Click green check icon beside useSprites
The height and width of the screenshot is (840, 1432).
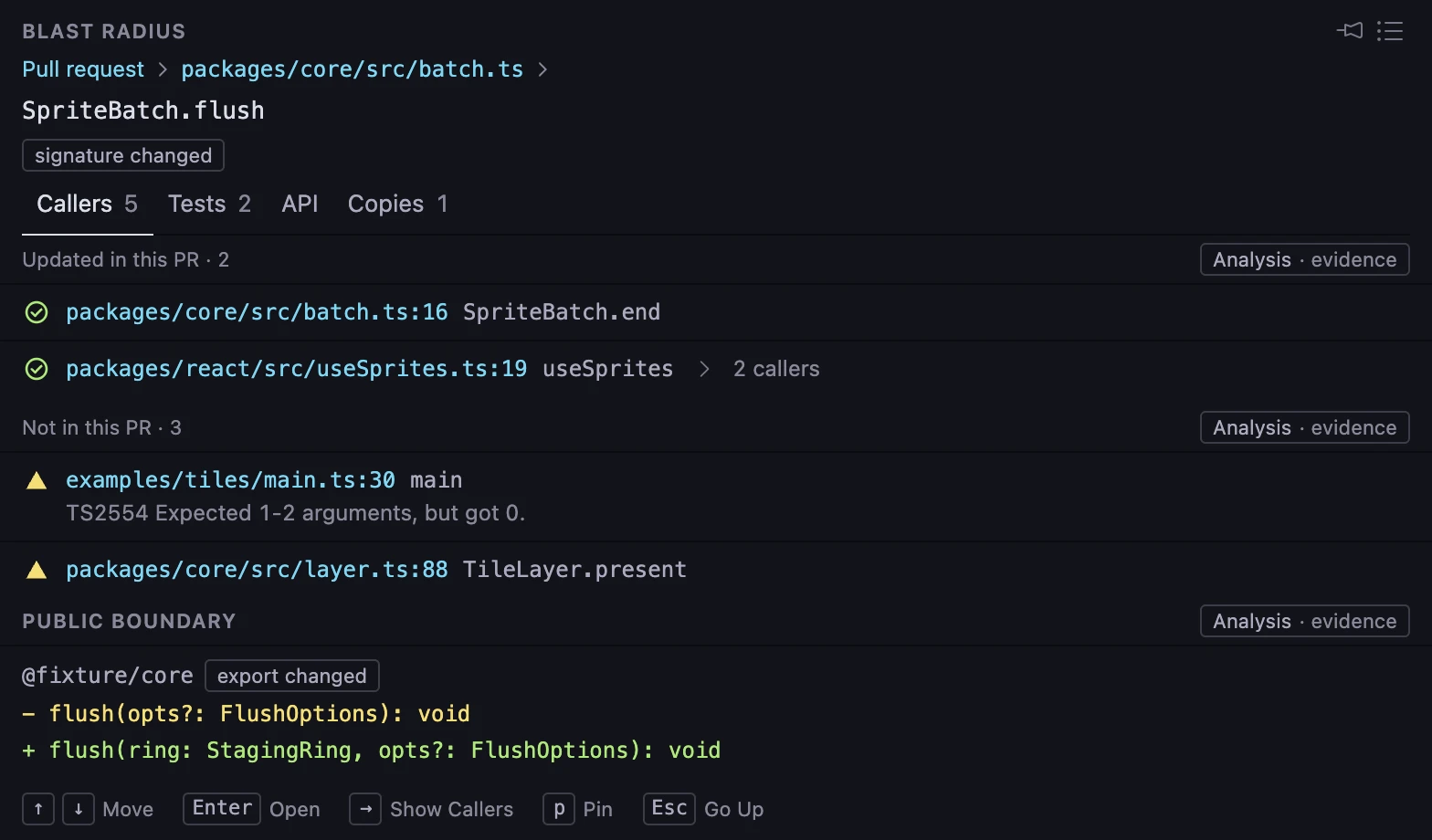(37, 369)
